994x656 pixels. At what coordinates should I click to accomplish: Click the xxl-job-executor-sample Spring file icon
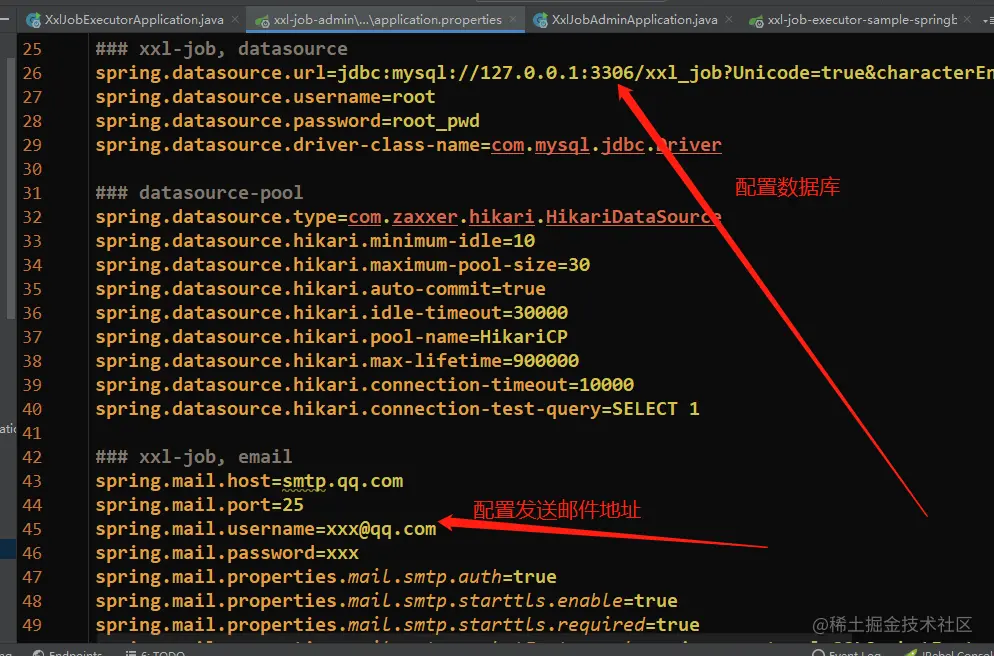point(756,21)
